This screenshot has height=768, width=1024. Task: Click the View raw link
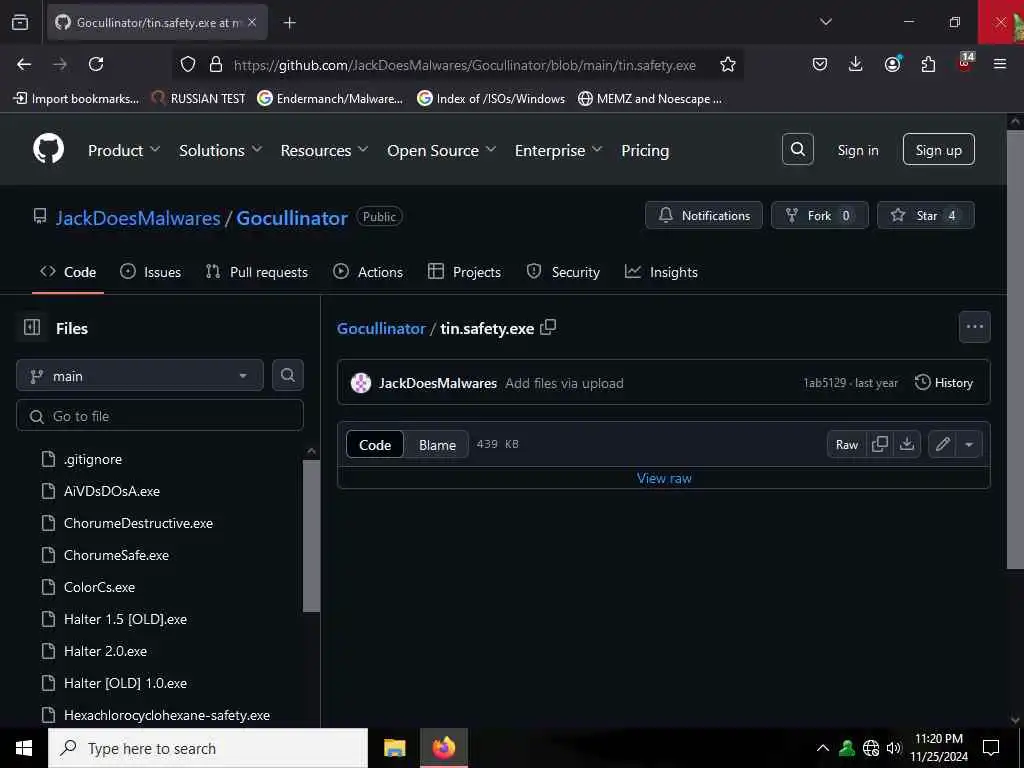pos(664,478)
